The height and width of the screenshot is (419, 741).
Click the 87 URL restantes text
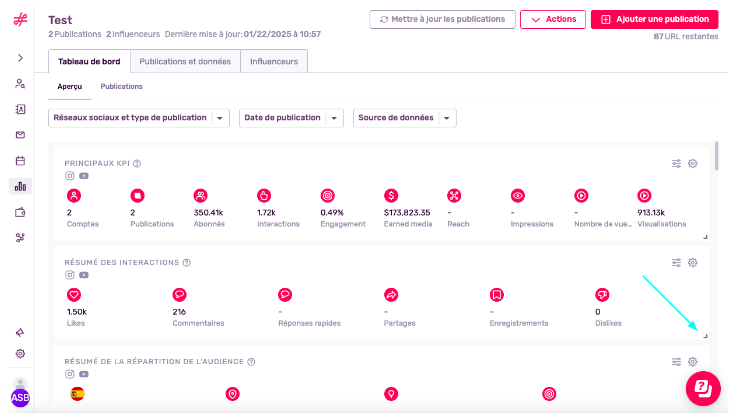coord(686,36)
